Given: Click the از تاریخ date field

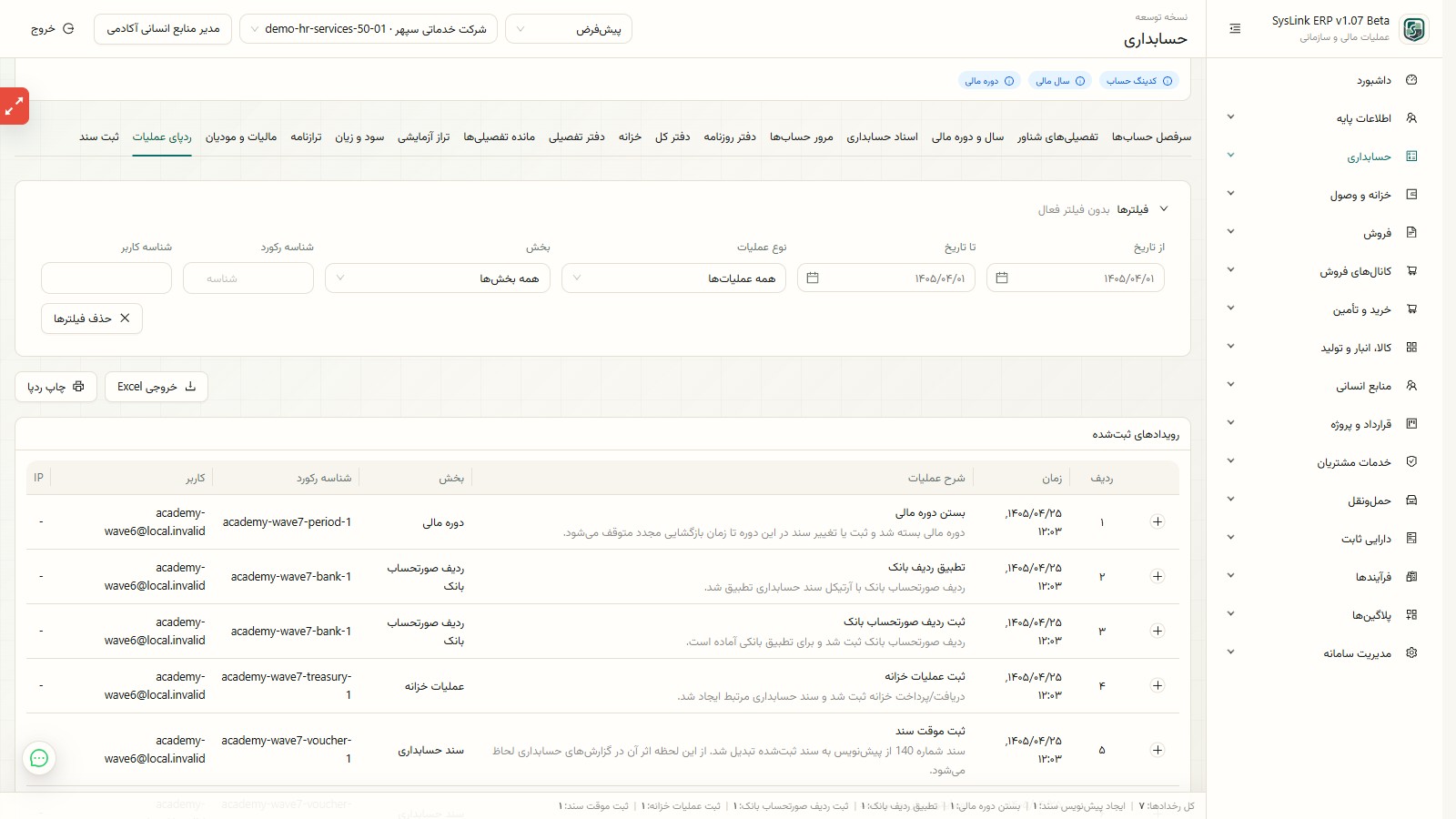Looking at the screenshot, I should [1076, 278].
